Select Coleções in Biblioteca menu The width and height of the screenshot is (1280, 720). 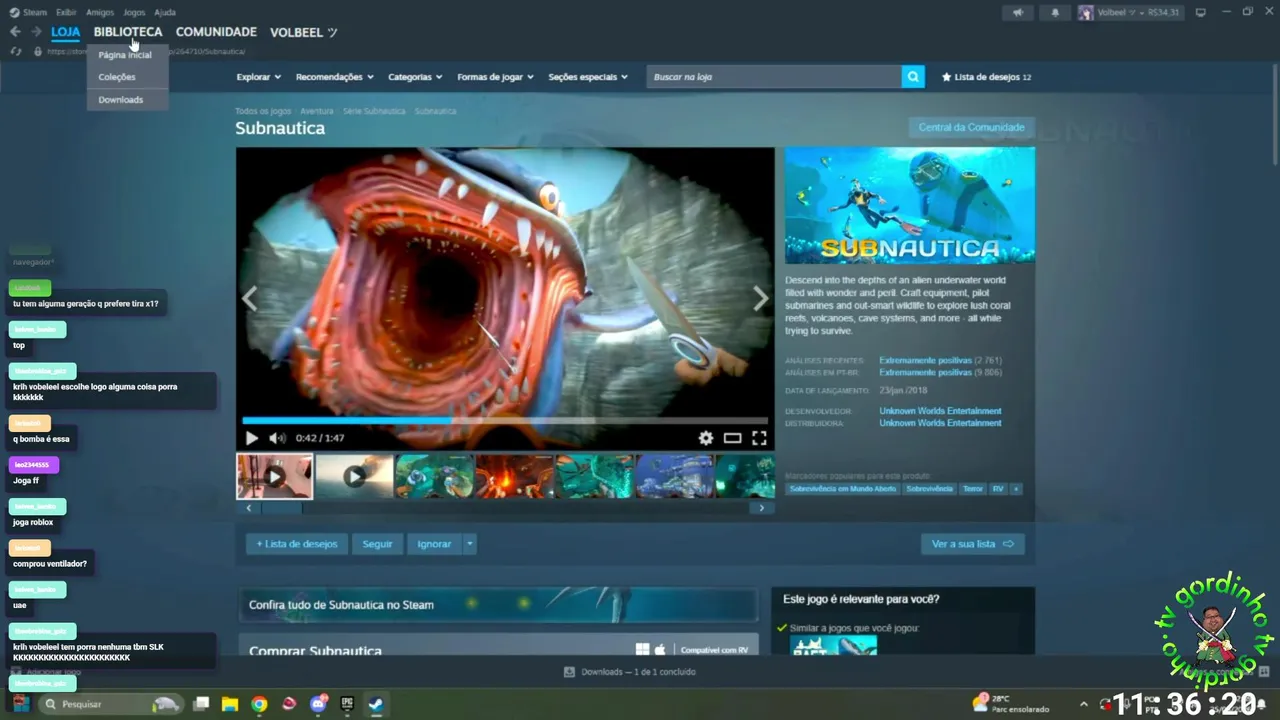117,77
